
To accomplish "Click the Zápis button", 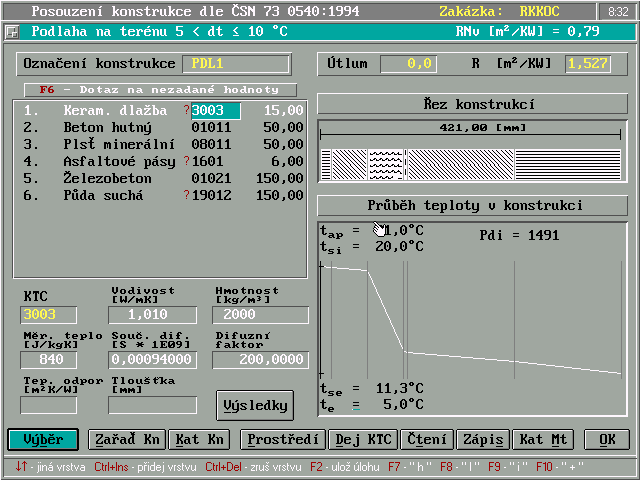I will point(483,439).
